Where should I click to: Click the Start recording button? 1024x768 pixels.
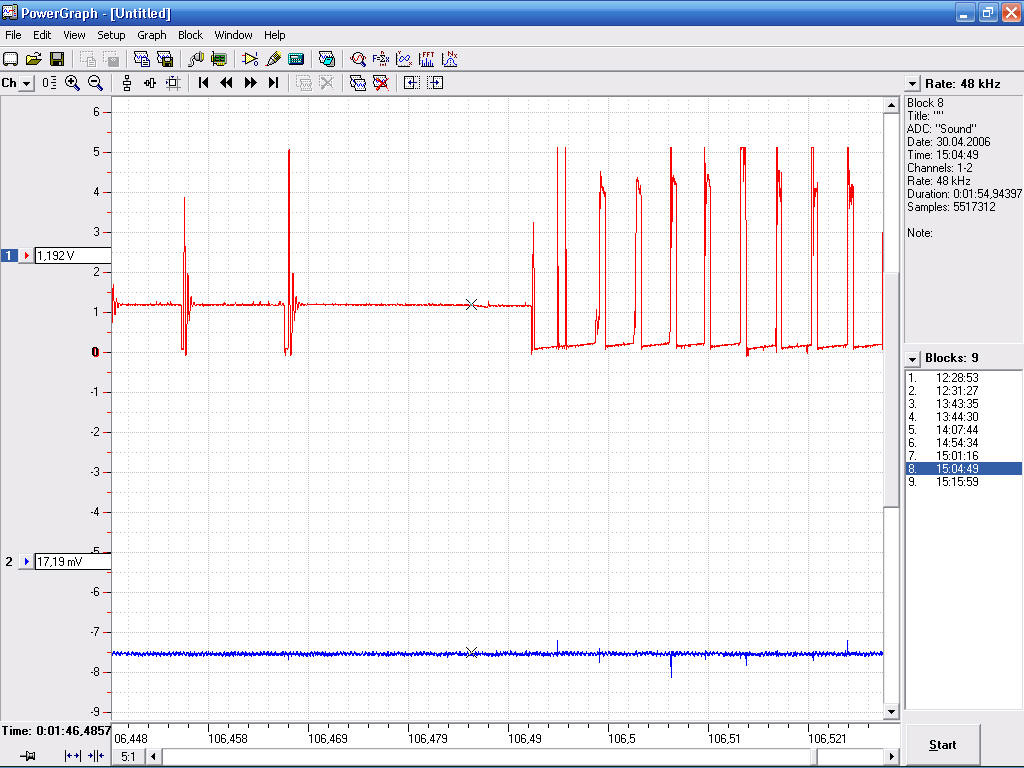[942, 744]
